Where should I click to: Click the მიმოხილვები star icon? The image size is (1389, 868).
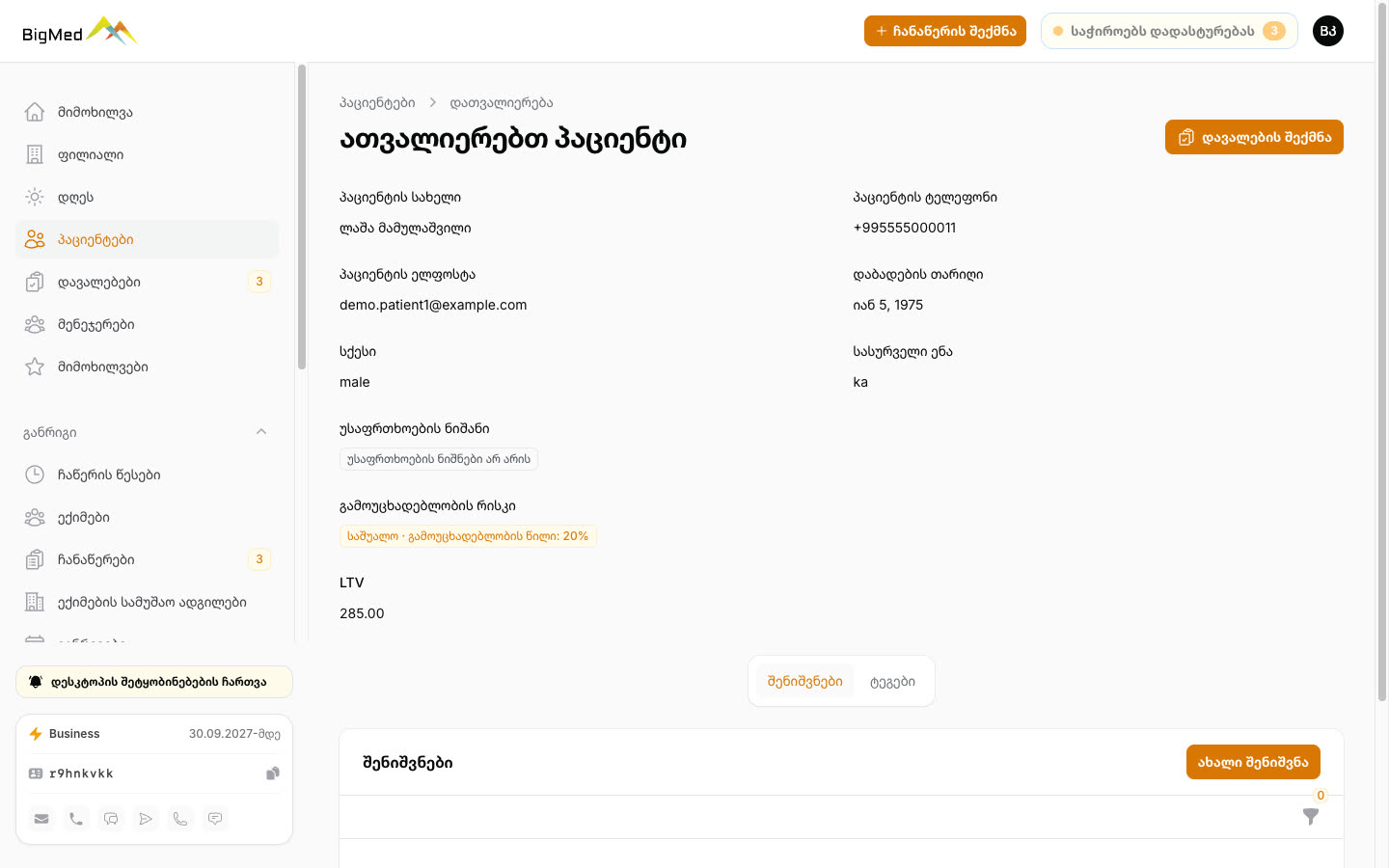pyautogui.click(x=35, y=366)
